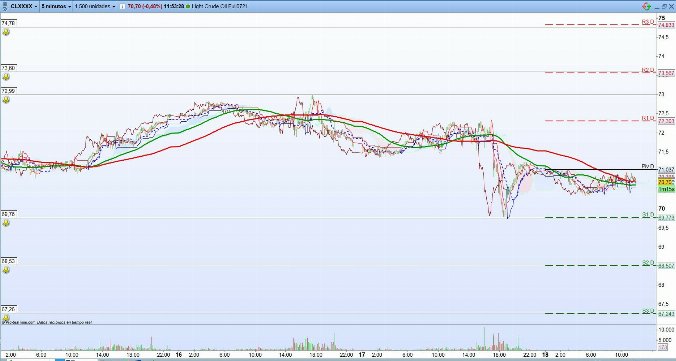Select the S1 pivot support label
Image resolution: width=676 pixels, height=361 pixels.
[x=648, y=214]
